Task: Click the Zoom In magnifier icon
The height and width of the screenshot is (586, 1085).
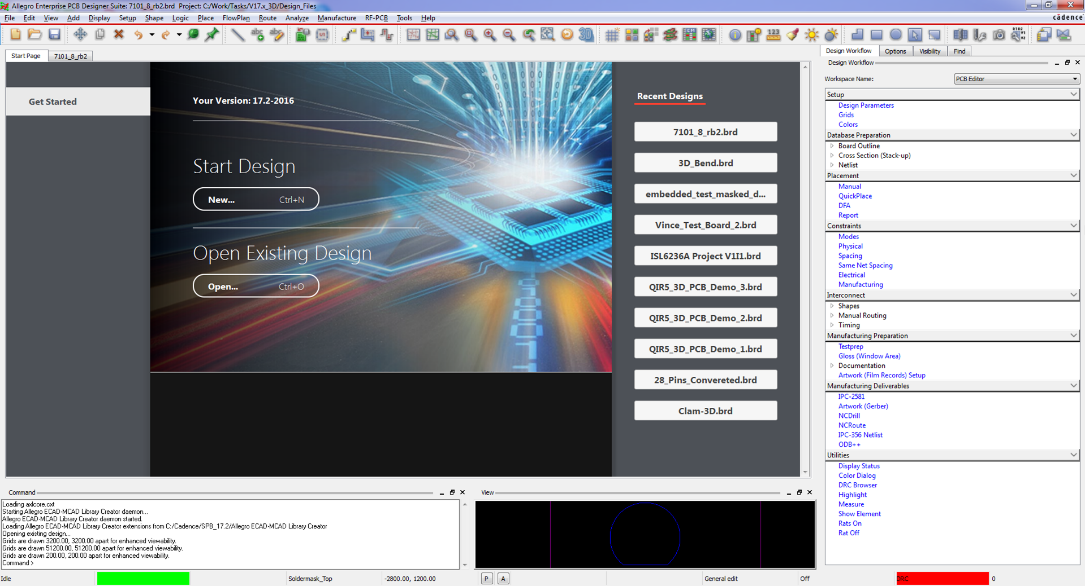Action: click(x=490, y=35)
